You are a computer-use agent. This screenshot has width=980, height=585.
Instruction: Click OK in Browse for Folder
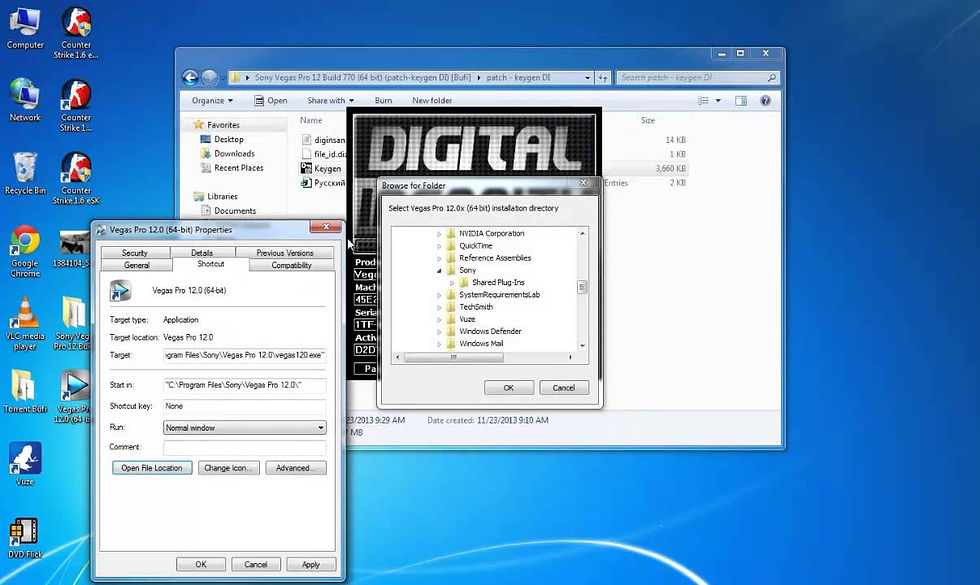(x=509, y=388)
